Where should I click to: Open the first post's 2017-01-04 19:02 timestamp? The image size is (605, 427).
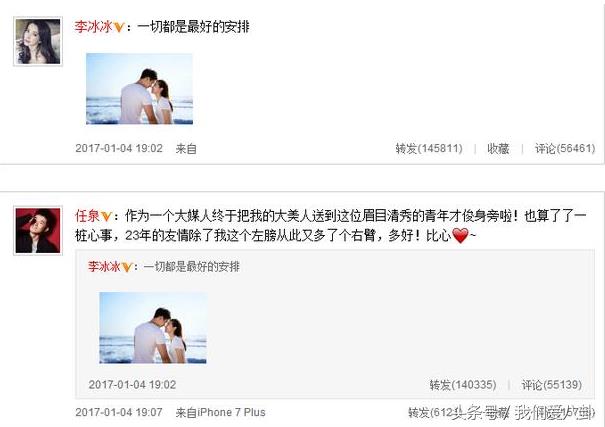[x=119, y=149]
